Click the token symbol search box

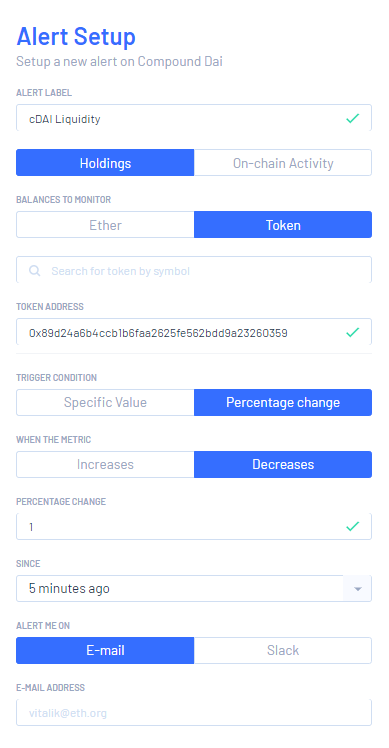[x=194, y=270]
